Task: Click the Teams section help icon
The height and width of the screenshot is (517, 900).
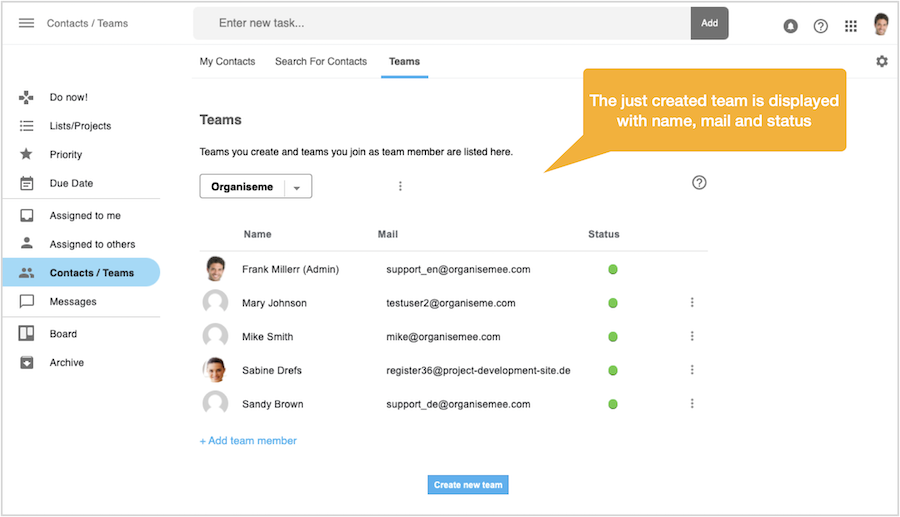Action: tap(699, 182)
